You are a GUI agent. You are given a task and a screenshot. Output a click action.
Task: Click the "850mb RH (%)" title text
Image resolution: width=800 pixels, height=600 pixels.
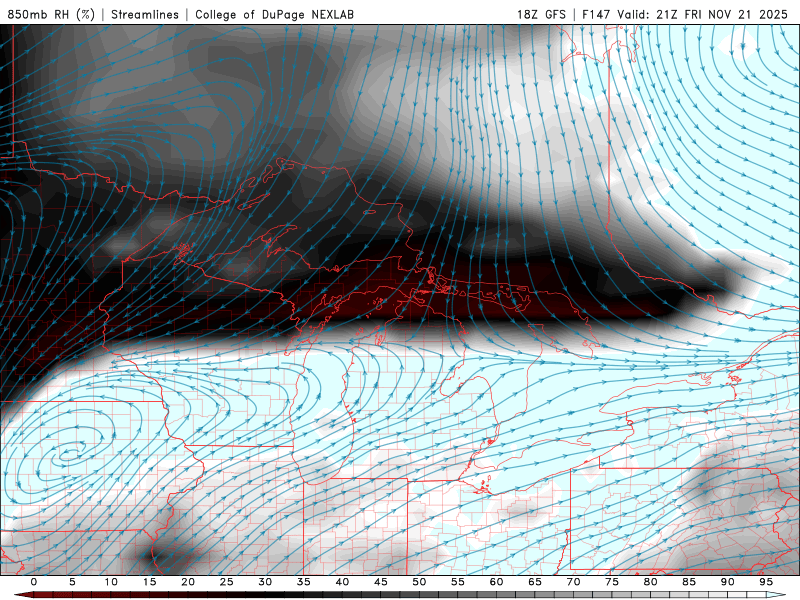[x=51, y=14]
